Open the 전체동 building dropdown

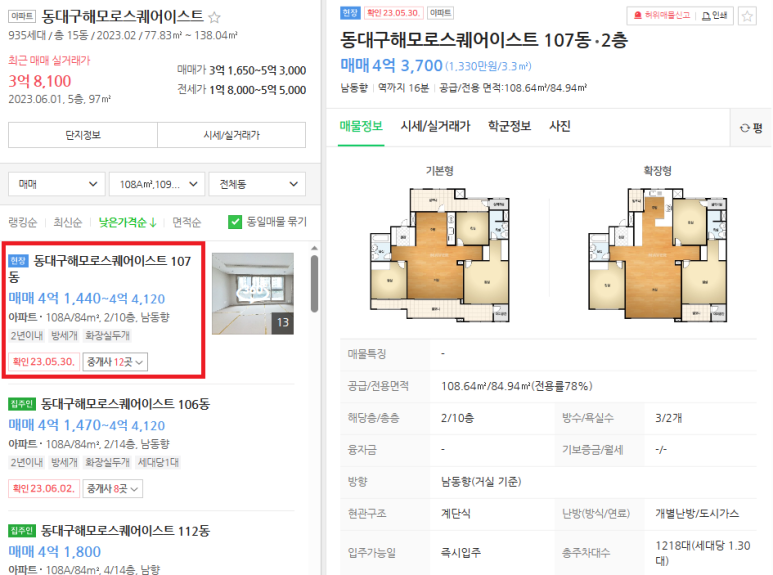pos(257,184)
